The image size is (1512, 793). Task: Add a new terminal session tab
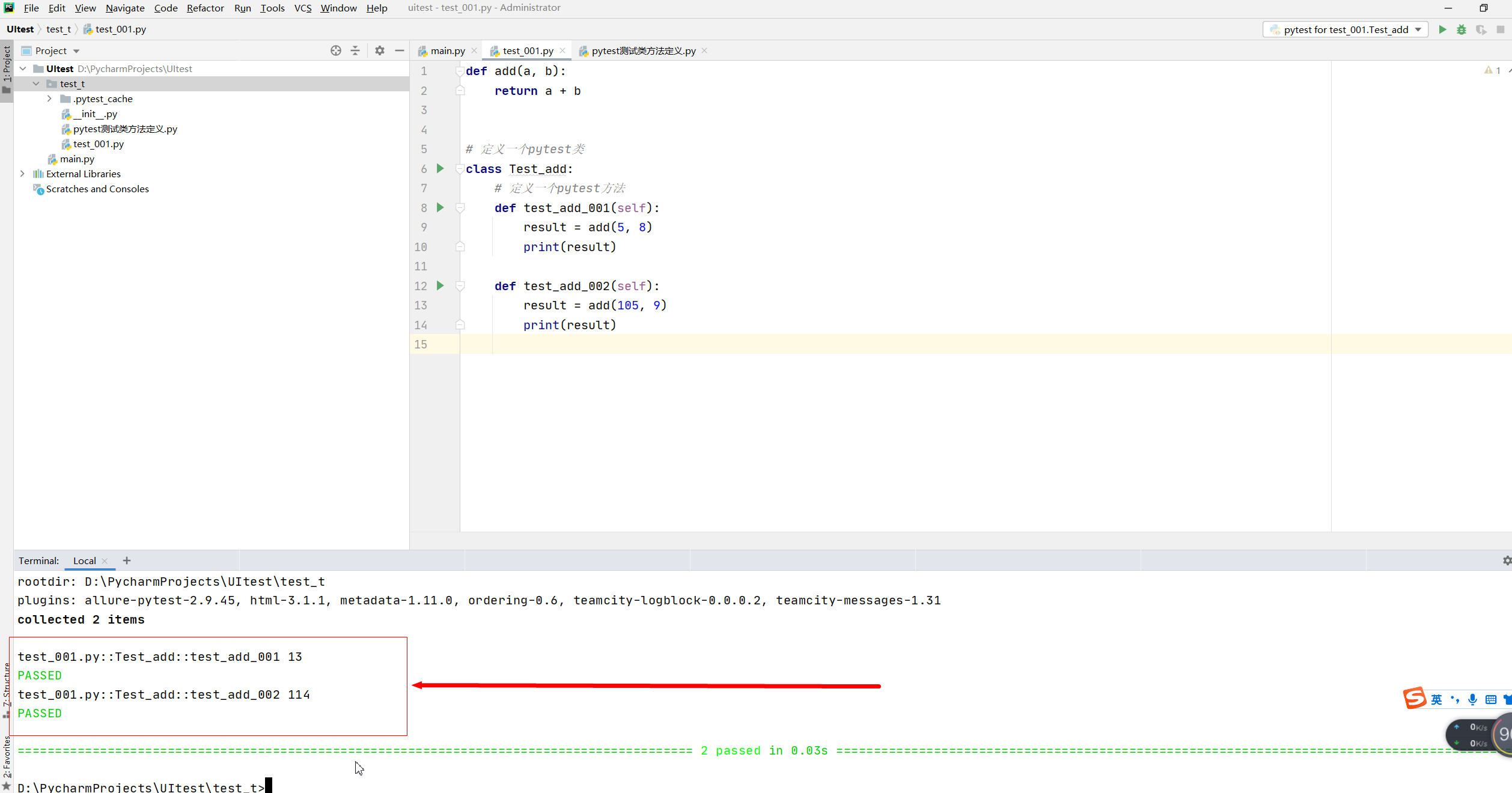pos(127,561)
